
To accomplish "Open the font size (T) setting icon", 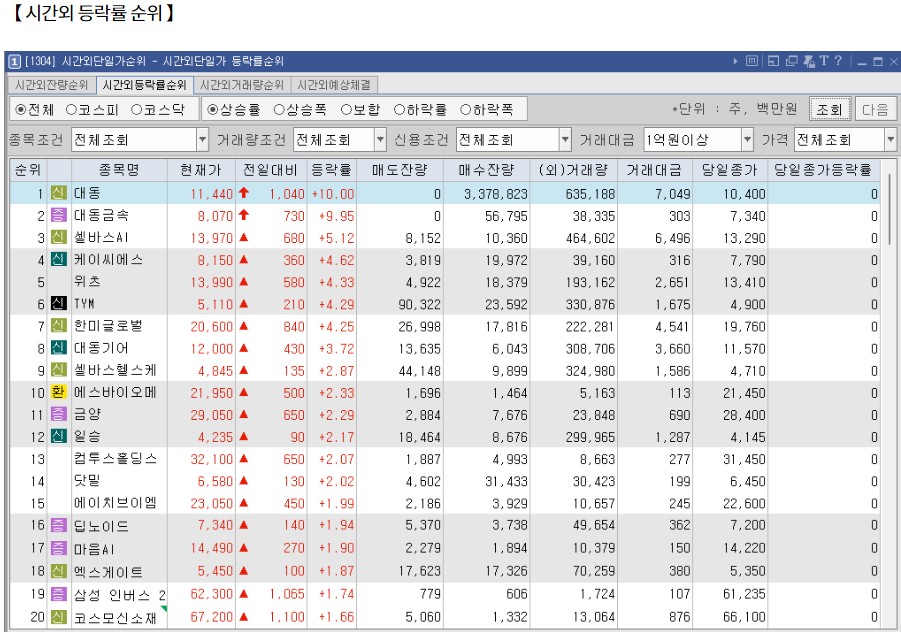I will pos(824,62).
